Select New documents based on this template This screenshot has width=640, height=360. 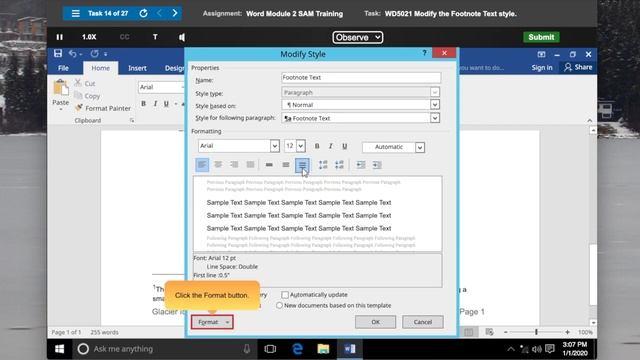[x=279, y=305]
